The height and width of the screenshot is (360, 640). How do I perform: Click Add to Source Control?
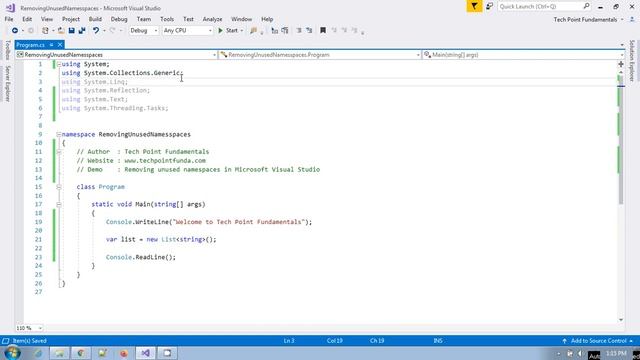598,340
